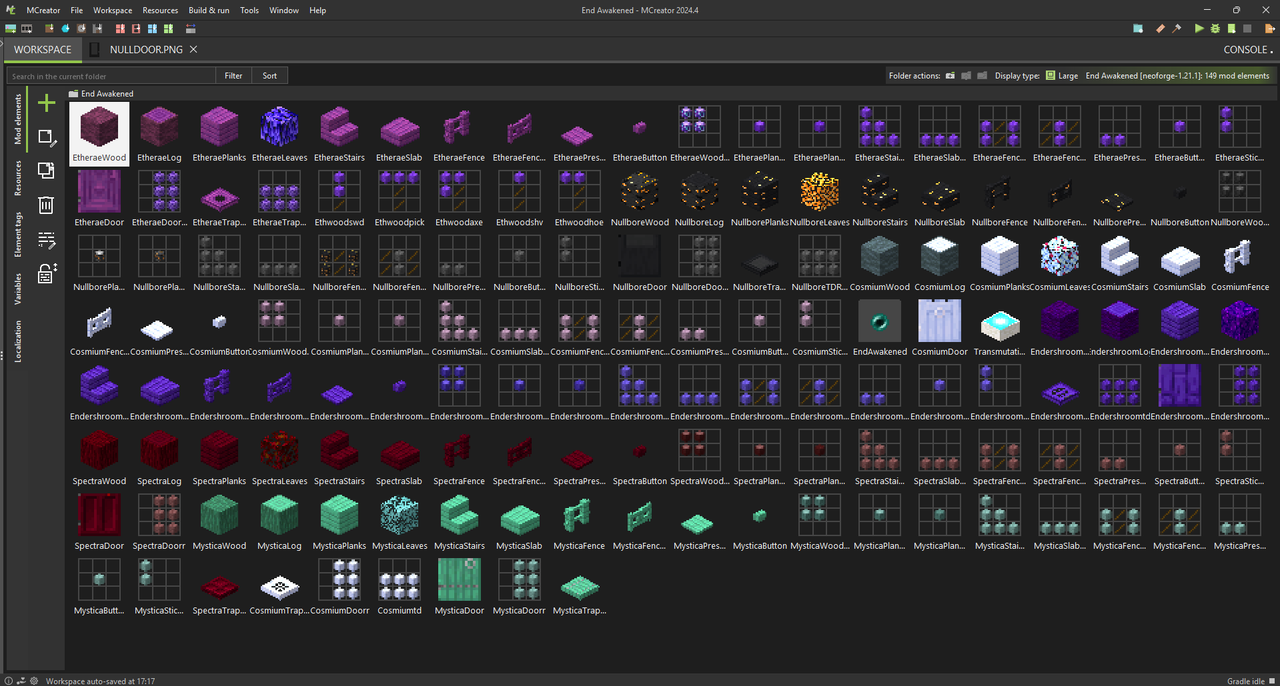Click the teal workspace settings icon
The width and height of the screenshot is (1280, 686).
coord(1138,28)
